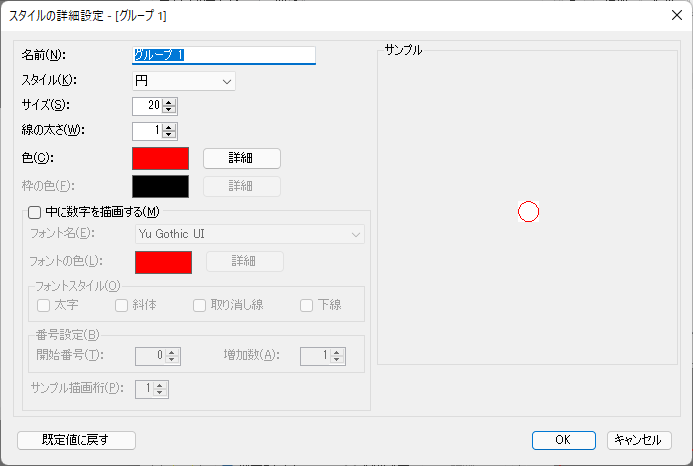This screenshot has width=693, height=466.
Task: Toggle the 太字 checkbox
Action: (44, 305)
